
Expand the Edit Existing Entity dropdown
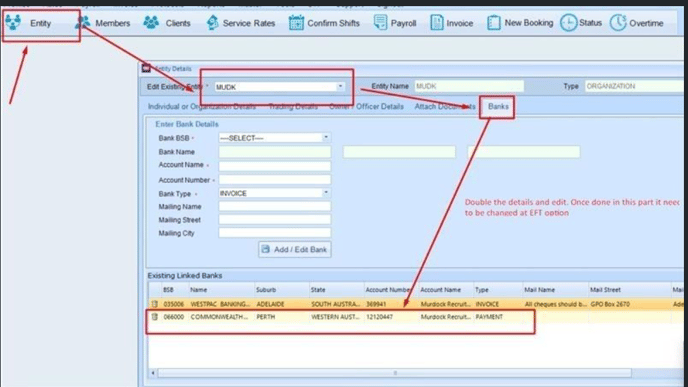coord(340,86)
